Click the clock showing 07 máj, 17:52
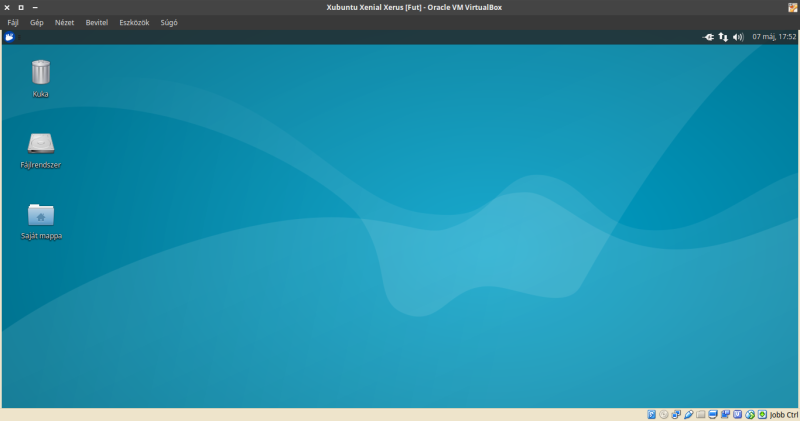The image size is (800, 421). coord(774,37)
